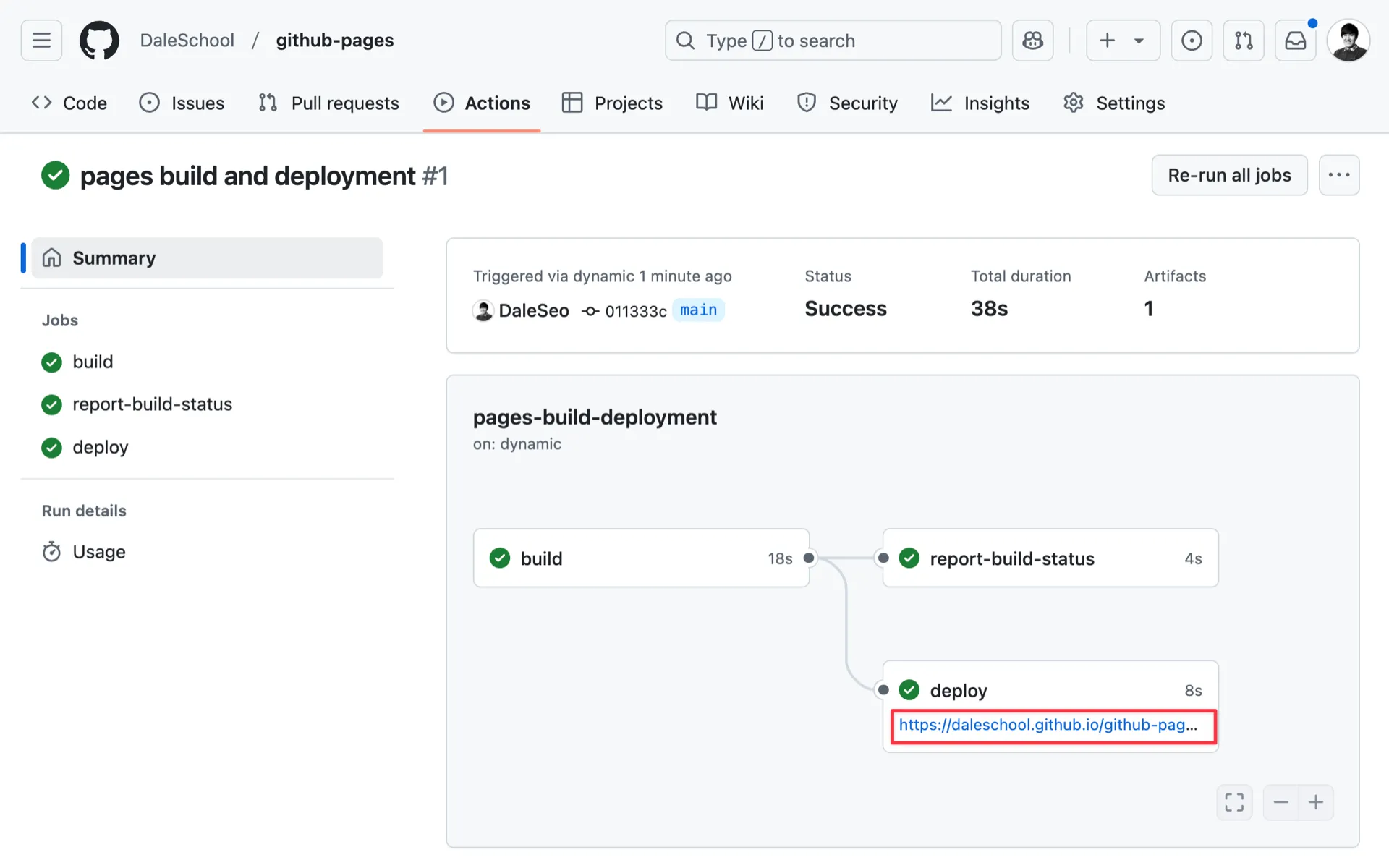Viewport: 1389px width, 868px height.
Task: Open notifications via the inbox icon
Action: [x=1295, y=41]
